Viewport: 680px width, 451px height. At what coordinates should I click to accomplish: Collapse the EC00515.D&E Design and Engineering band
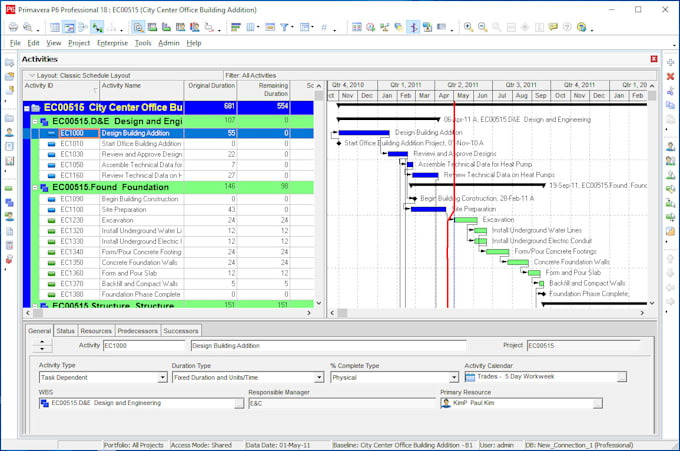pyautogui.click(x=35, y=122)
